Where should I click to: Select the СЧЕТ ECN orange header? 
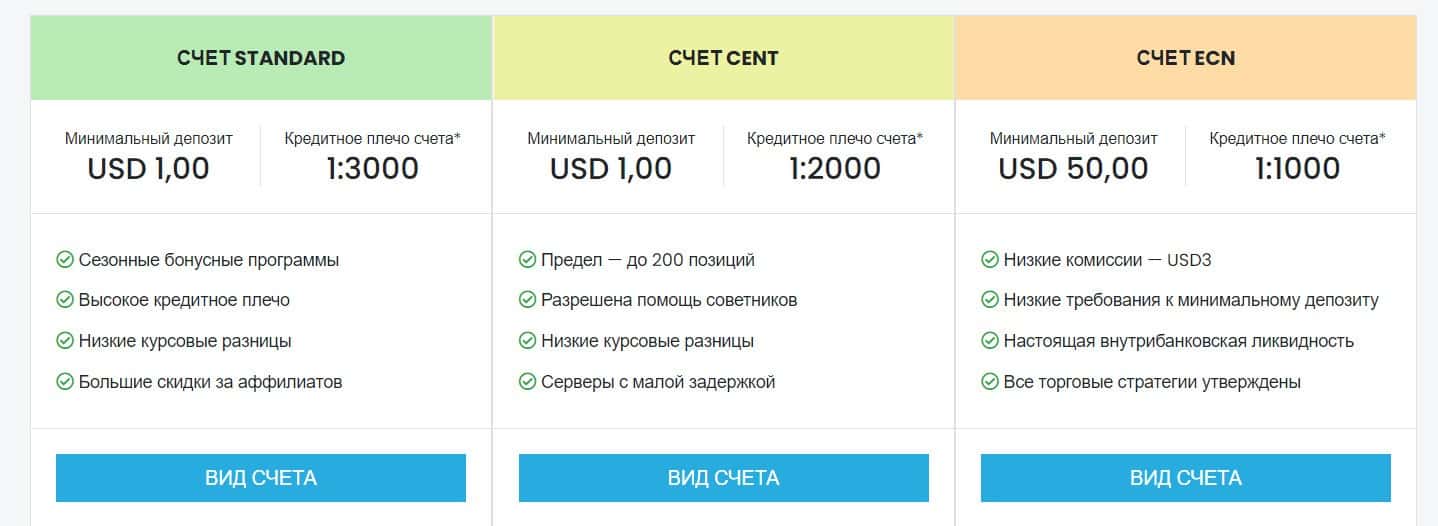coord(1185,58)
